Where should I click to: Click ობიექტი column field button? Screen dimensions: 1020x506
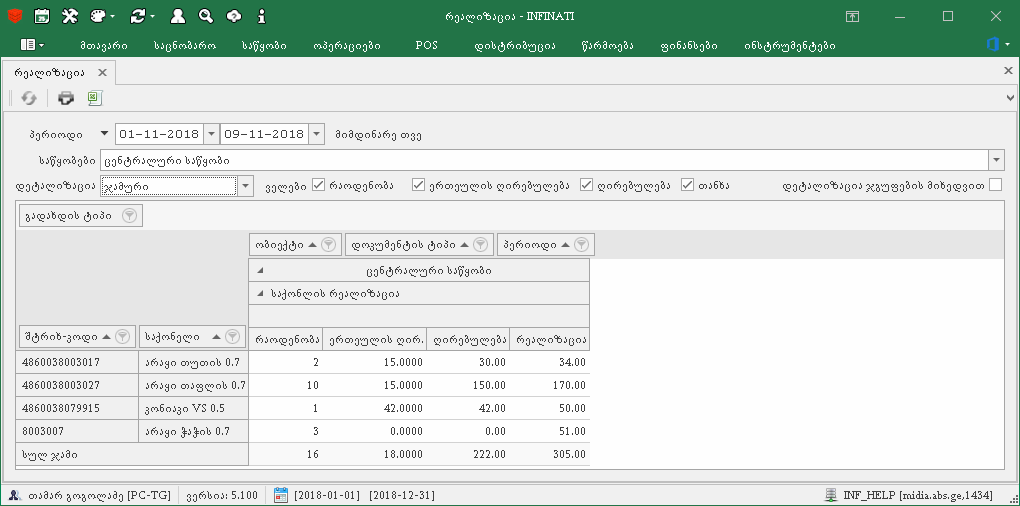[x=295, y=245]
